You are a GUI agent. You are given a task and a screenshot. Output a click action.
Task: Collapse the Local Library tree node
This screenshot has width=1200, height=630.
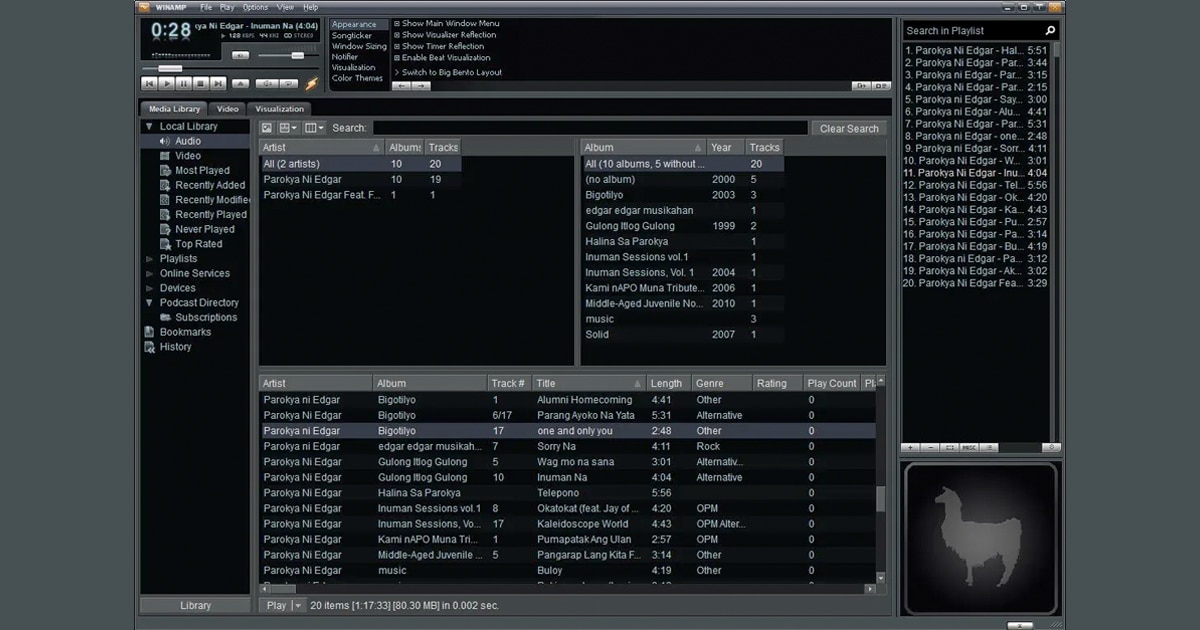click(149, 127)
